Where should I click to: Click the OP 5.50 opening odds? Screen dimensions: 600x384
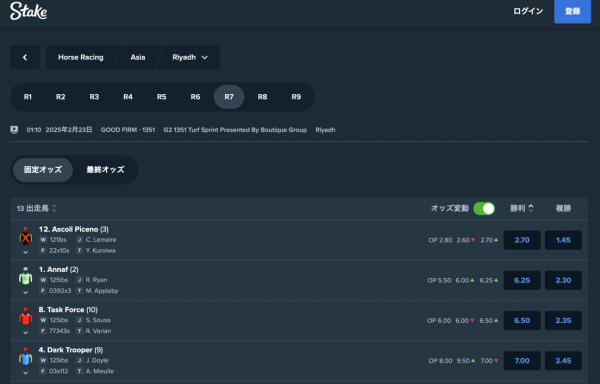(x=440, y=280)
